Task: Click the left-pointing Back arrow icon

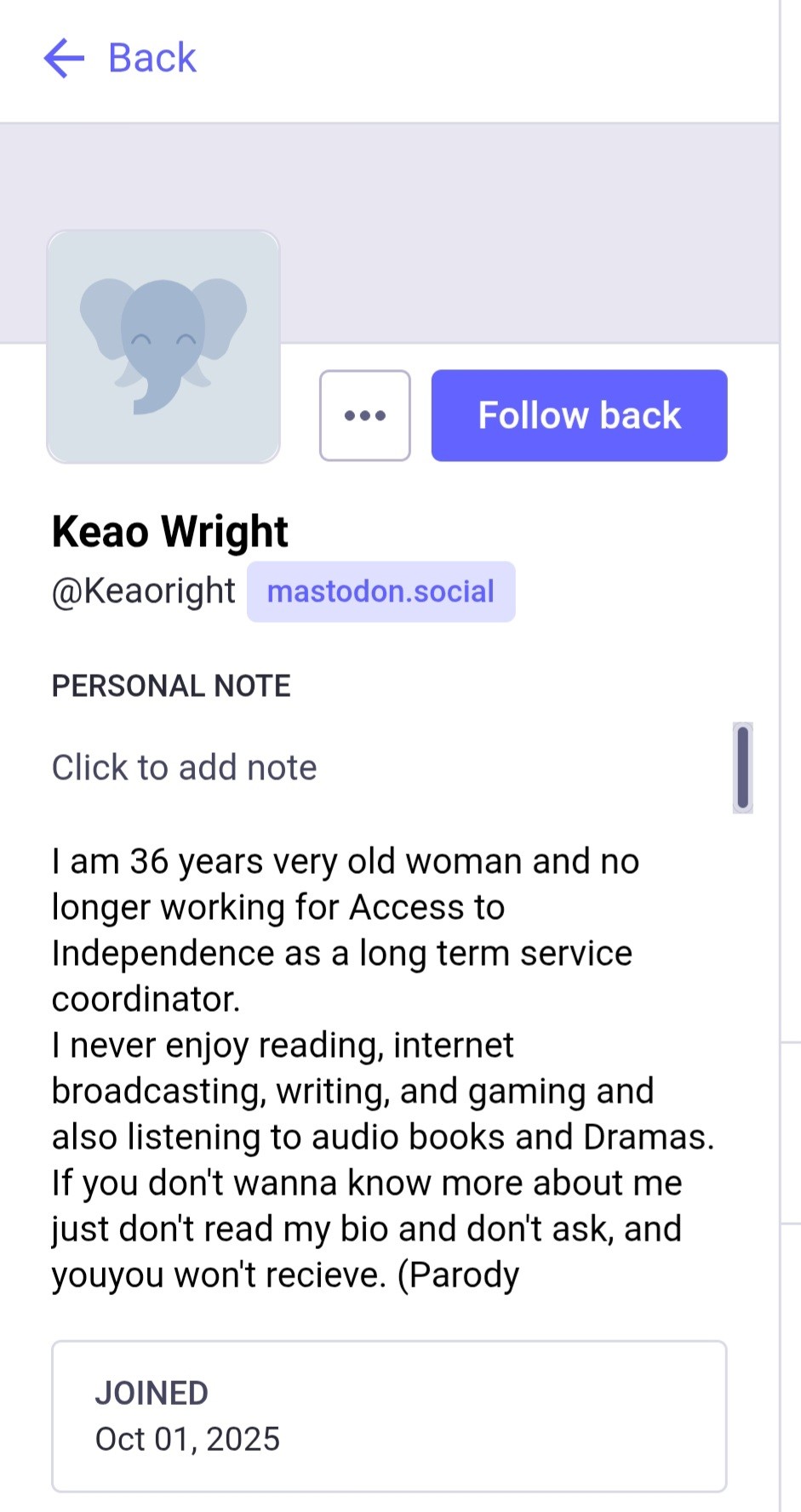Action: (64, 59)
